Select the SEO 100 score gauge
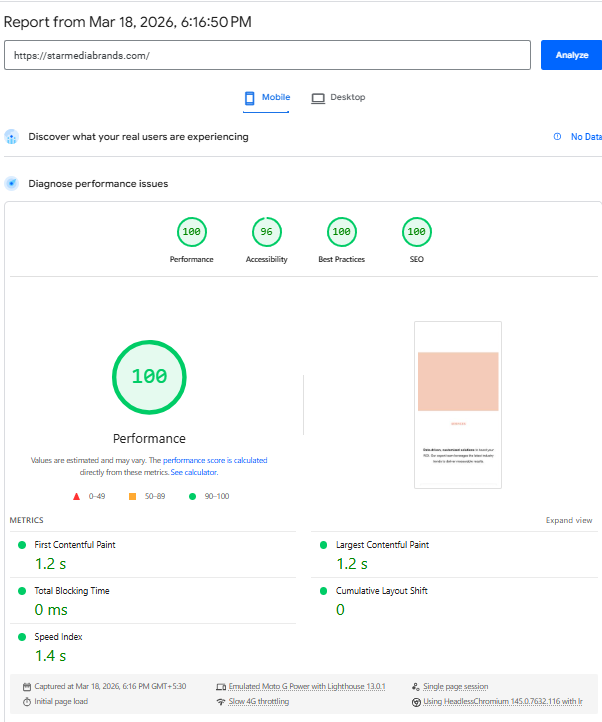This screenshot has height=722, width=602. tap(416, 233)
